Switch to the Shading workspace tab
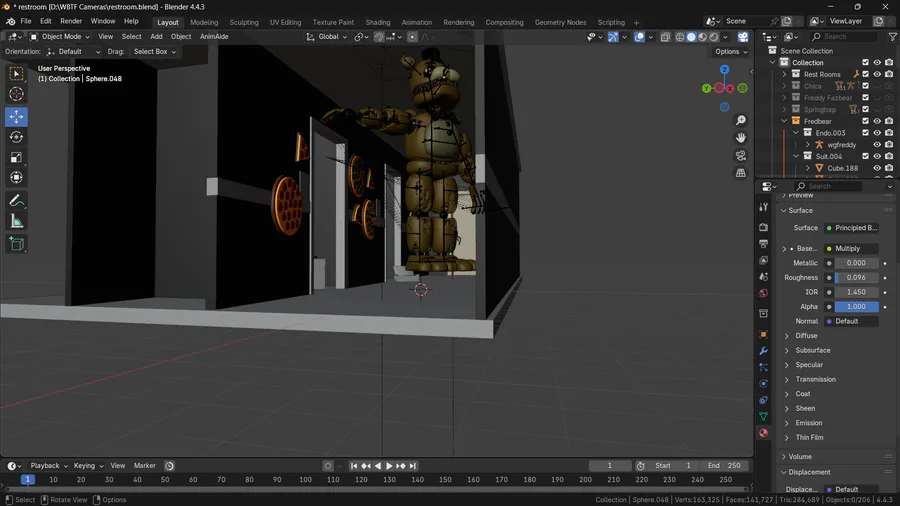 (x=378, y=22)
